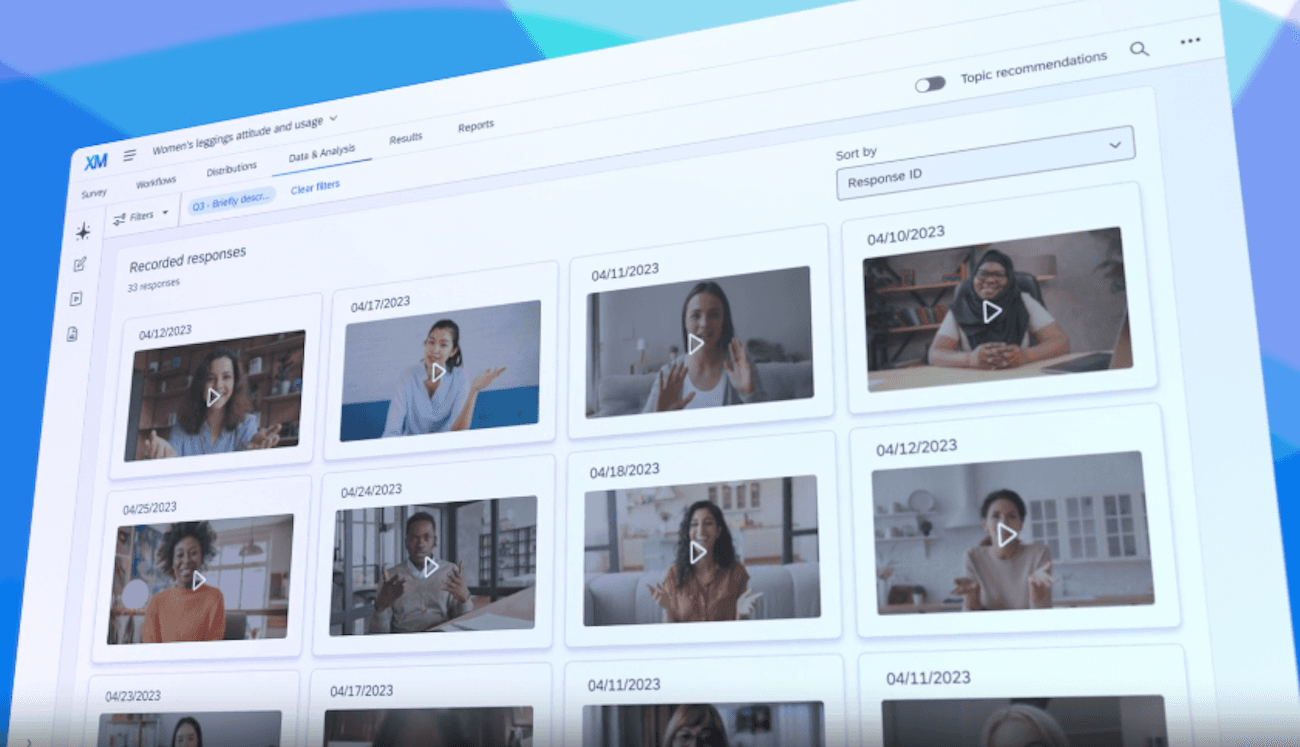
Task: Open the three-dot more options menu
Action: tap(1190, 41)
